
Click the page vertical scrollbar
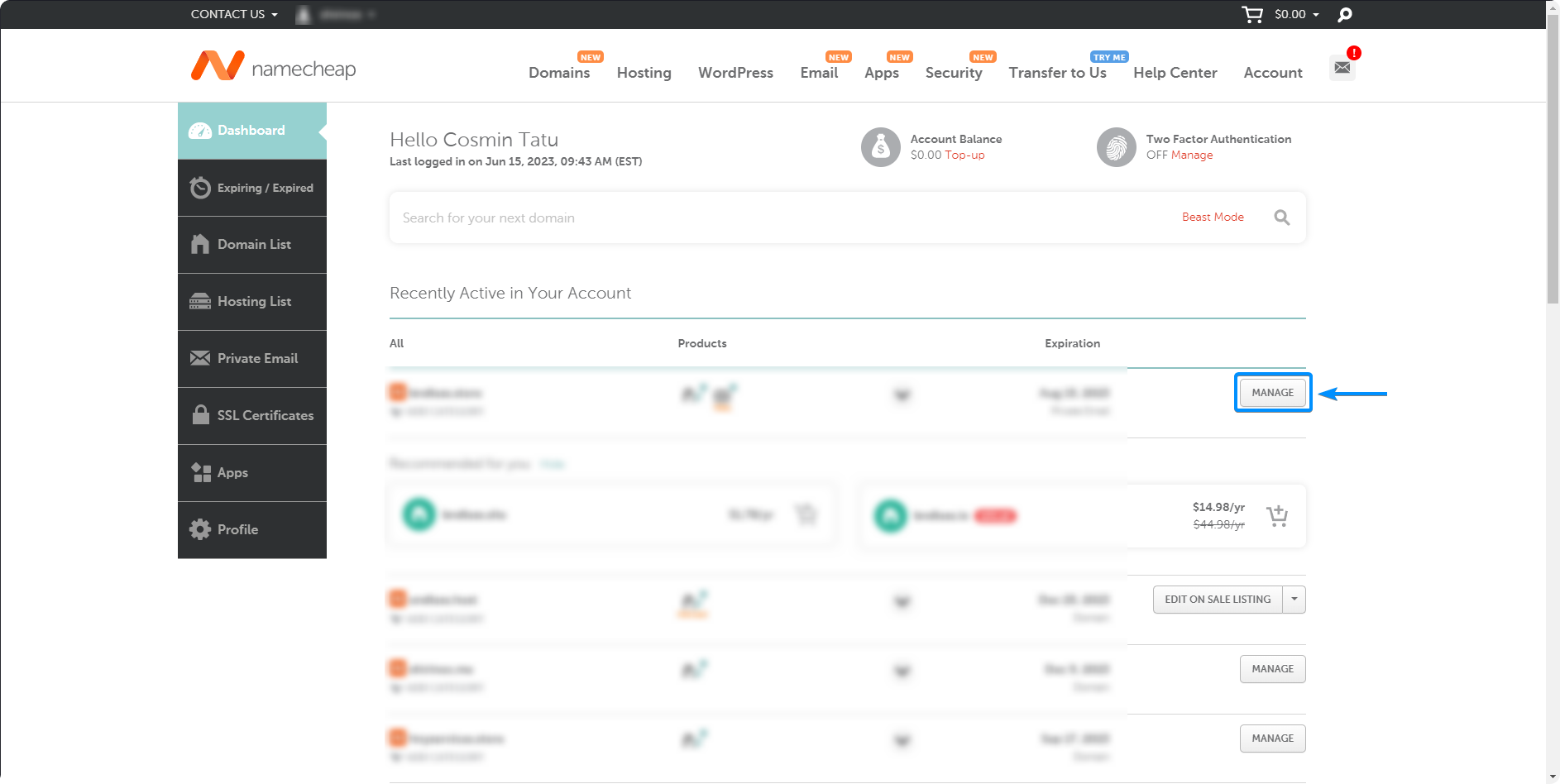pyautogui.click(x=1553, y=157)
